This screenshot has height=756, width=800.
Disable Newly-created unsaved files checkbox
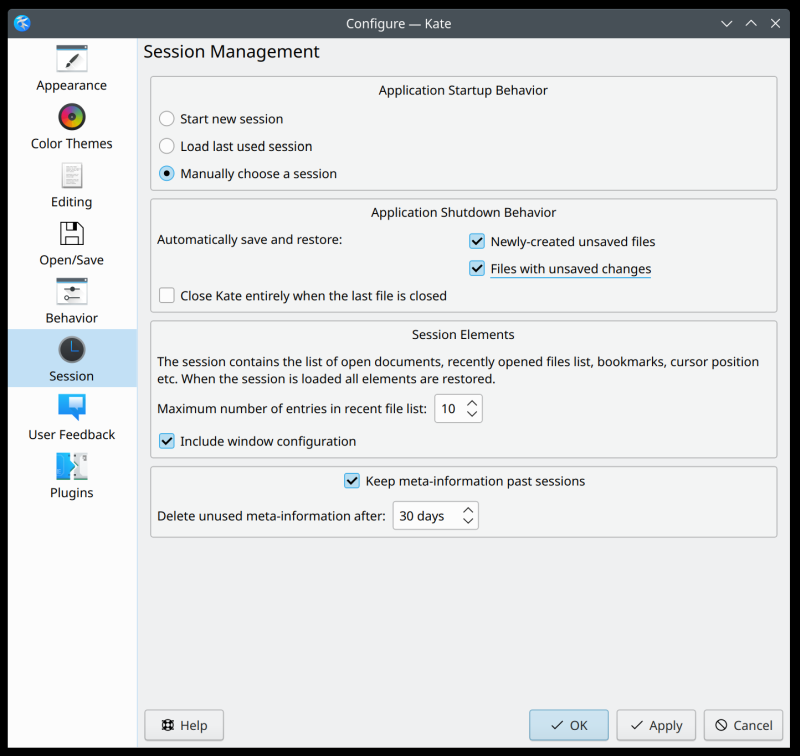click(477, 241)
